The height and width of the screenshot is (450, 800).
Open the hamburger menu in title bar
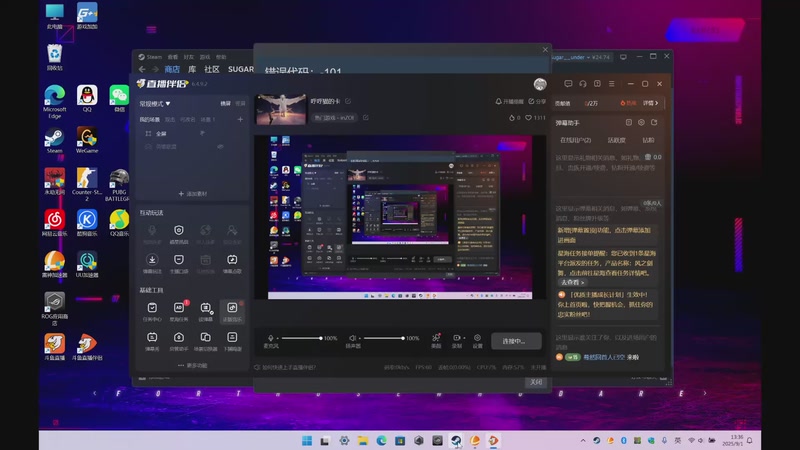pos(612,84)
